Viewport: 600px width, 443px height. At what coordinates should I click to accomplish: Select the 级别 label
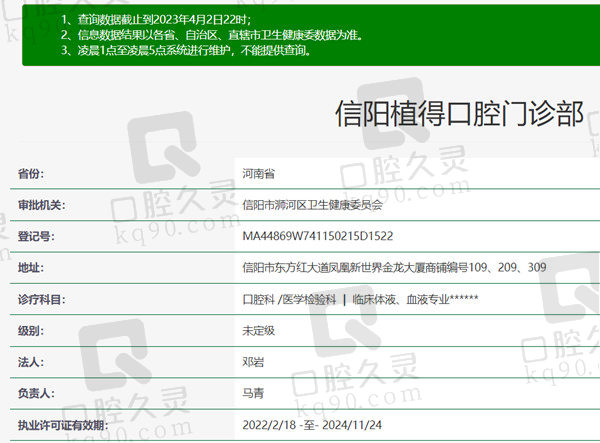coord(31,331)
